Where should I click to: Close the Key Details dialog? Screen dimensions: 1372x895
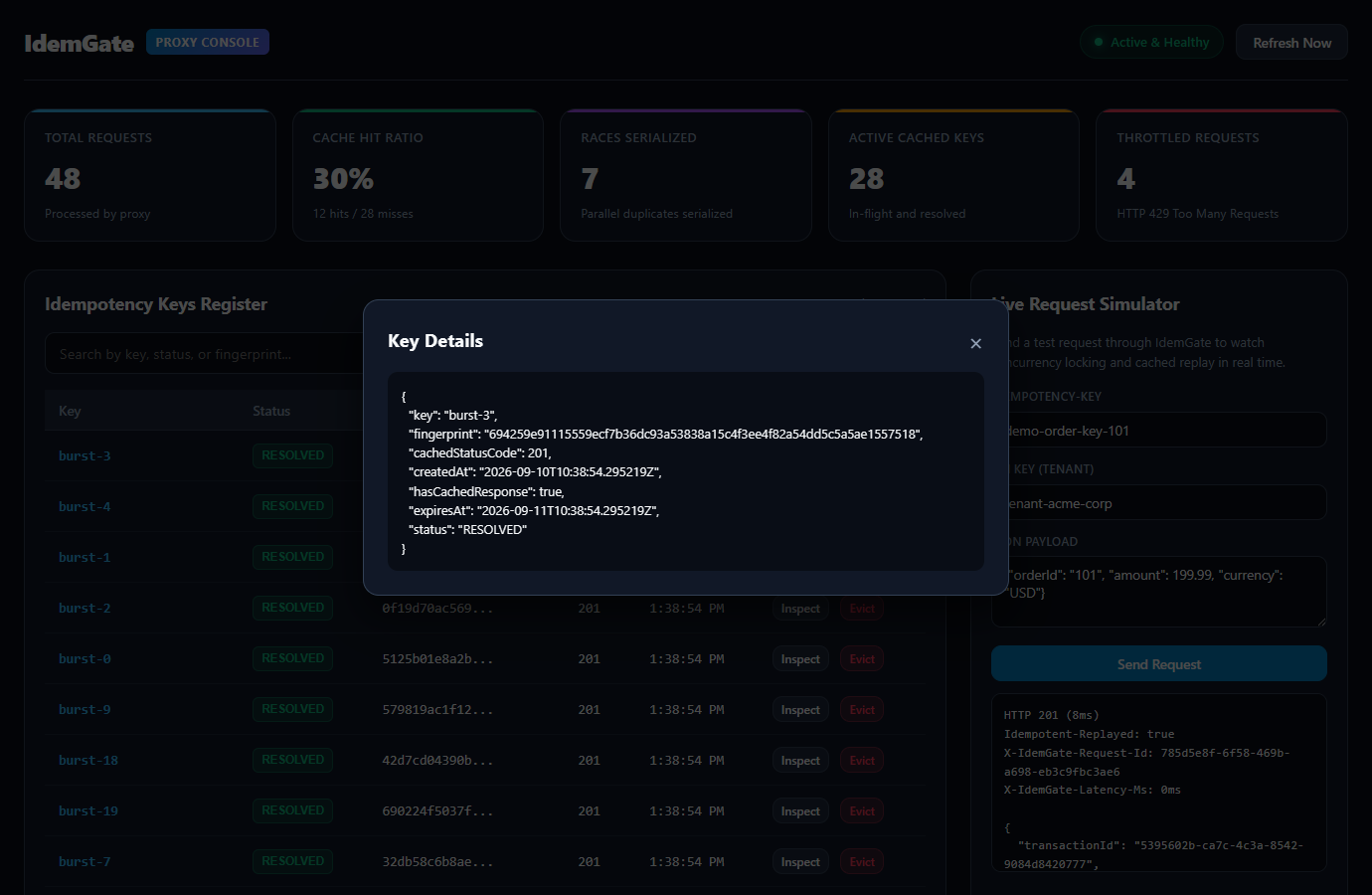(975, 343)
